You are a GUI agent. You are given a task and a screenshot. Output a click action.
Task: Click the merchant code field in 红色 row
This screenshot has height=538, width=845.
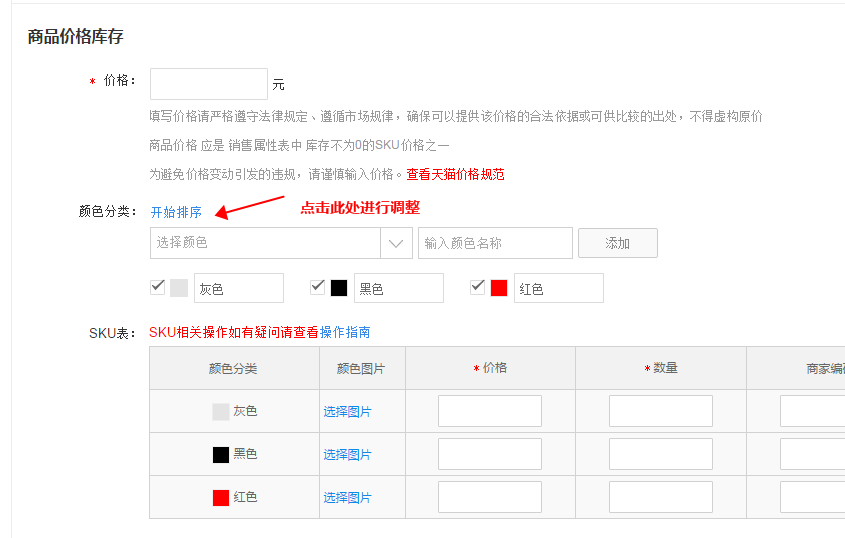(813, 497)
